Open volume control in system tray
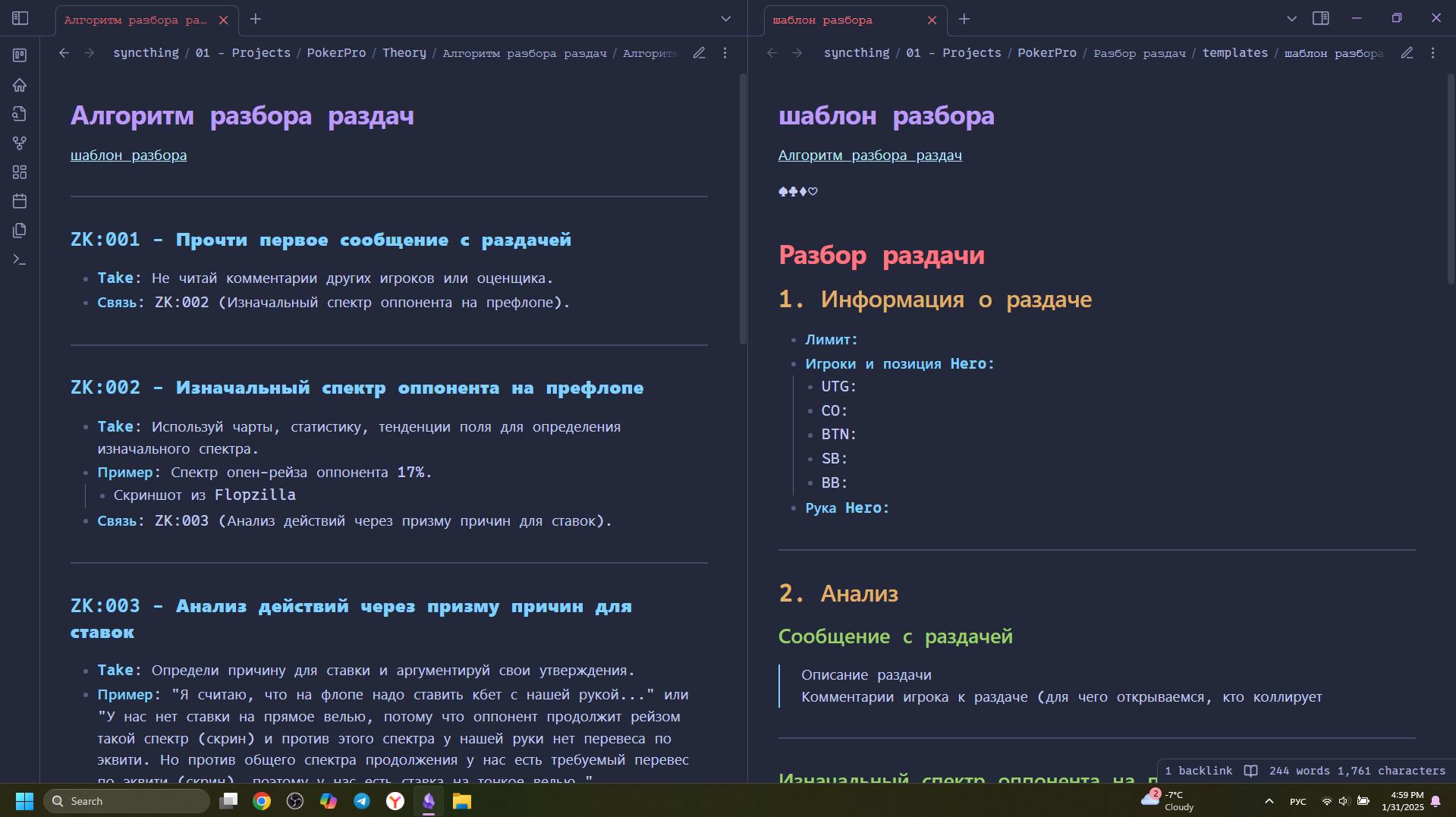Image resolution: width=1456 pixels, height=817 pixels. pos(1344,801)
